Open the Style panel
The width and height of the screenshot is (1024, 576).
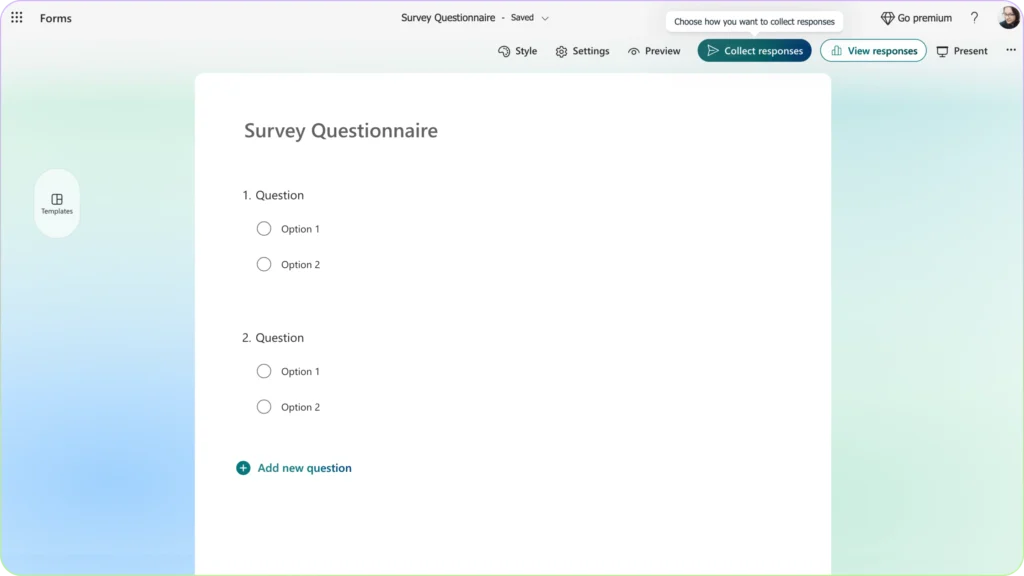point(517,50)
